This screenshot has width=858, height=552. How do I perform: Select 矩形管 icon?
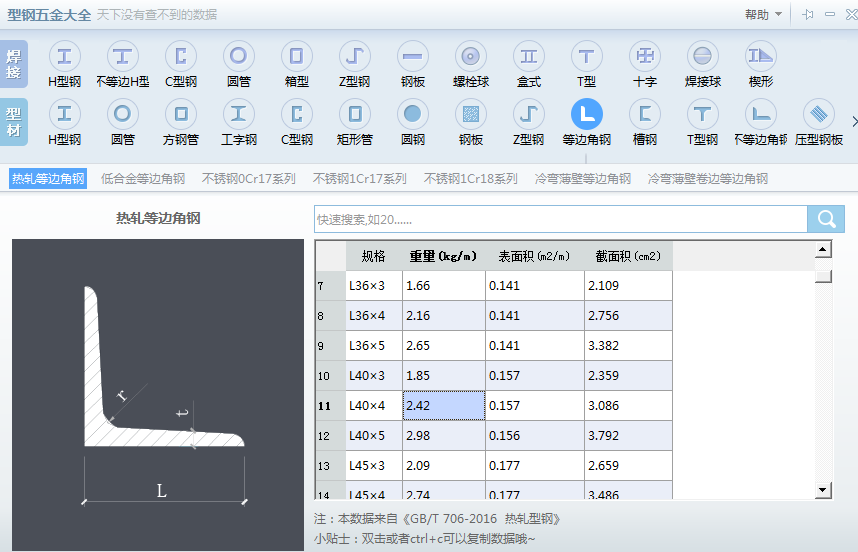point(355,114)
